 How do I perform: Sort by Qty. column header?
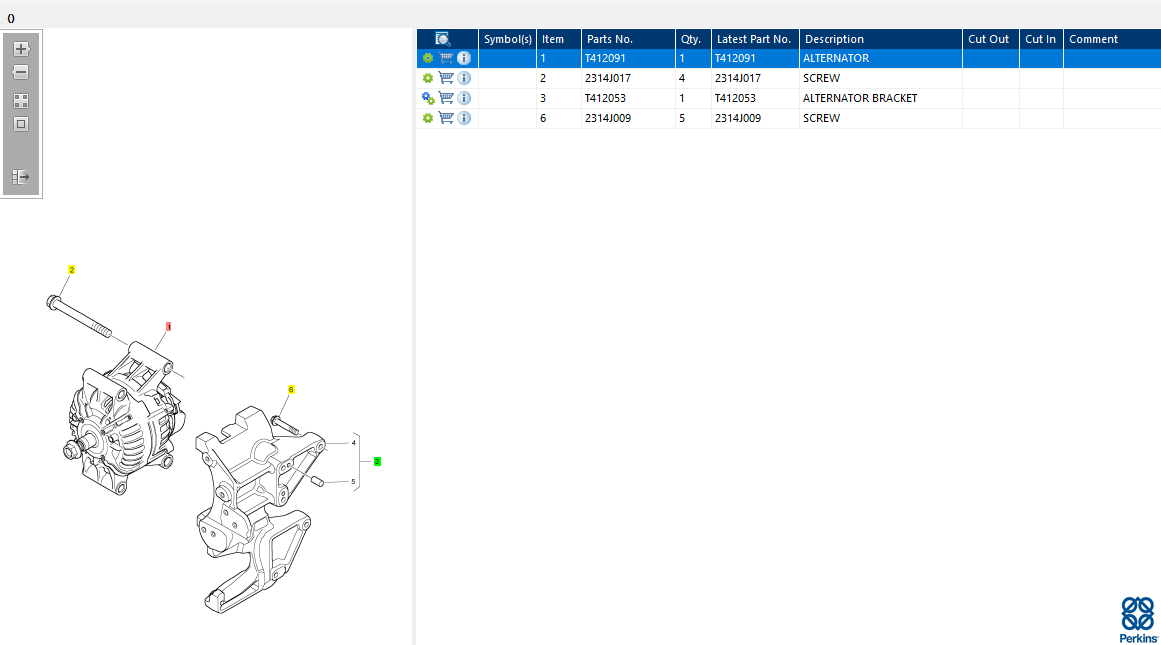pyautogui.click(x=693, y=39)
